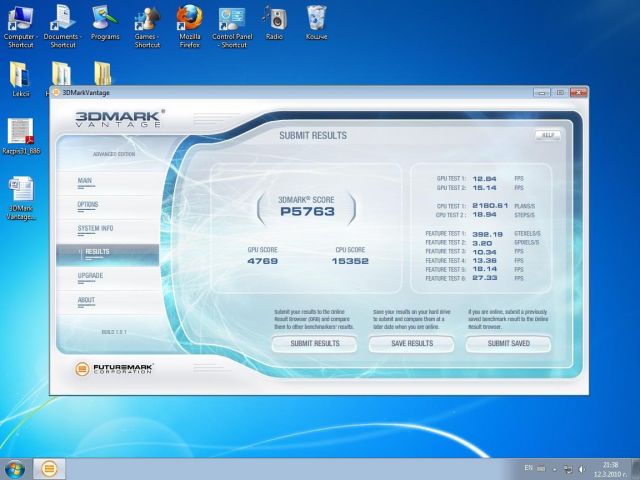Click the Windows Start orb

[15, 469]
